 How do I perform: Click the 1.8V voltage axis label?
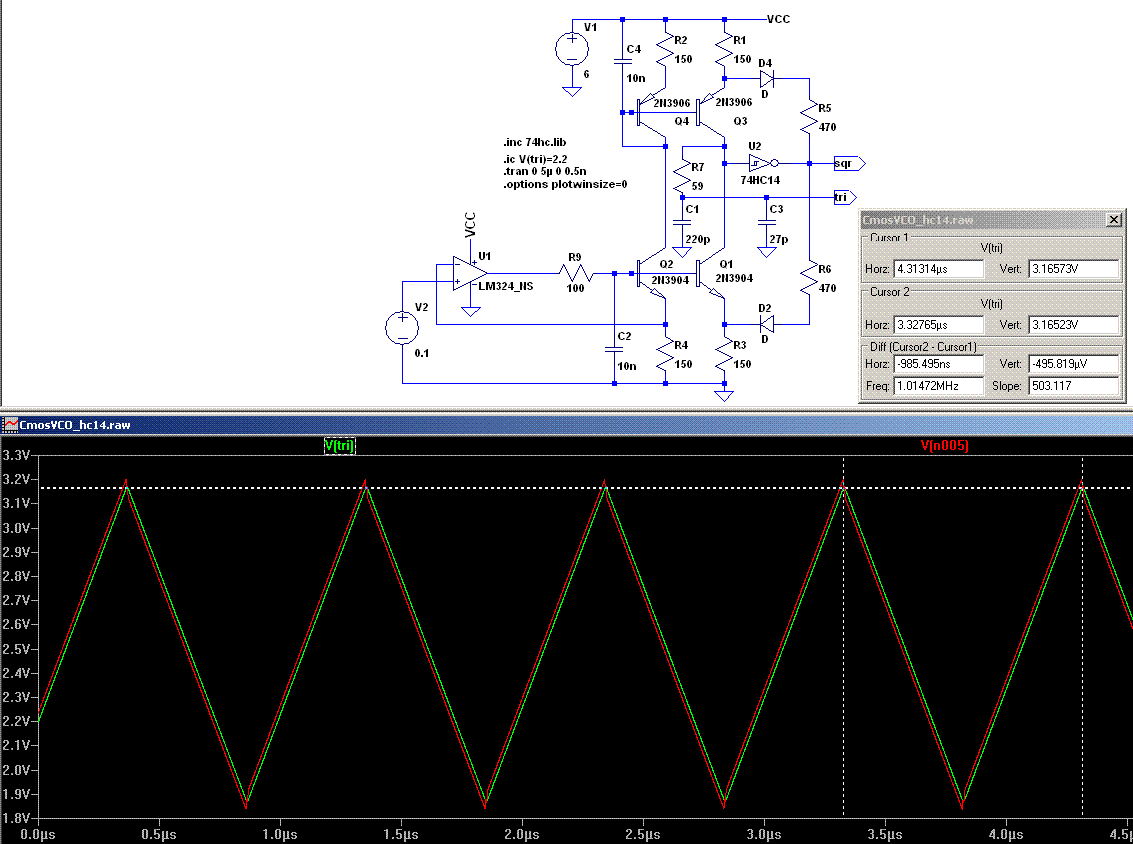click(x=15, y=818)
